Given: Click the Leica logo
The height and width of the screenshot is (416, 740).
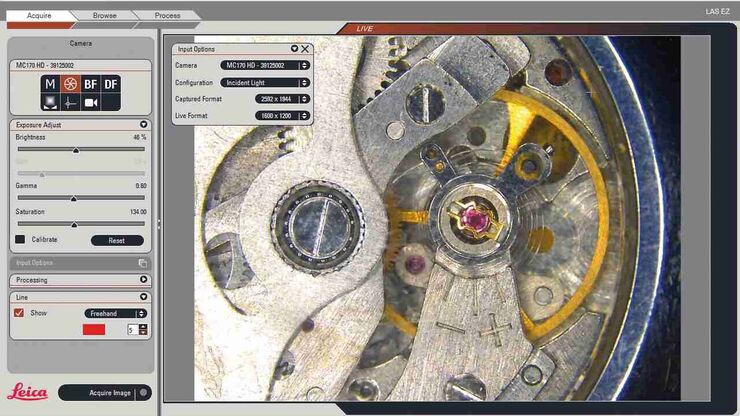Looking at the screenshot, I should (x=28, y=391).
